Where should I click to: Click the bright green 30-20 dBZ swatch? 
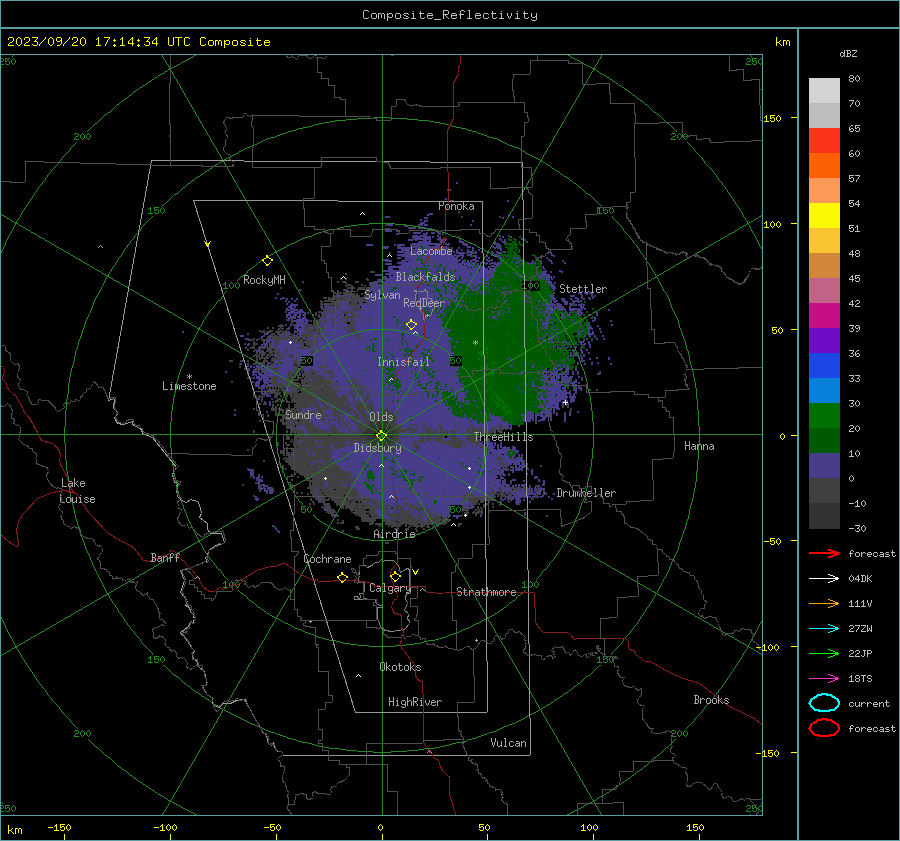click(824, 416)
